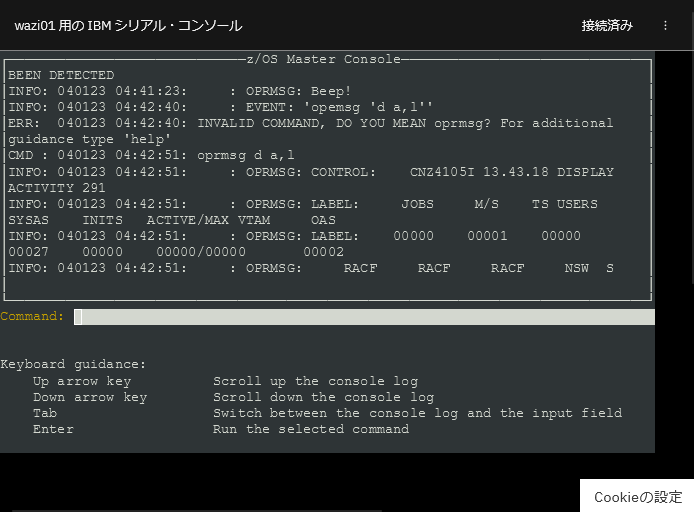Viewport: 694px width, 512px height.
Task: Click the '00027 00000 00000/00000' line
Action: [x=176, y=252]
